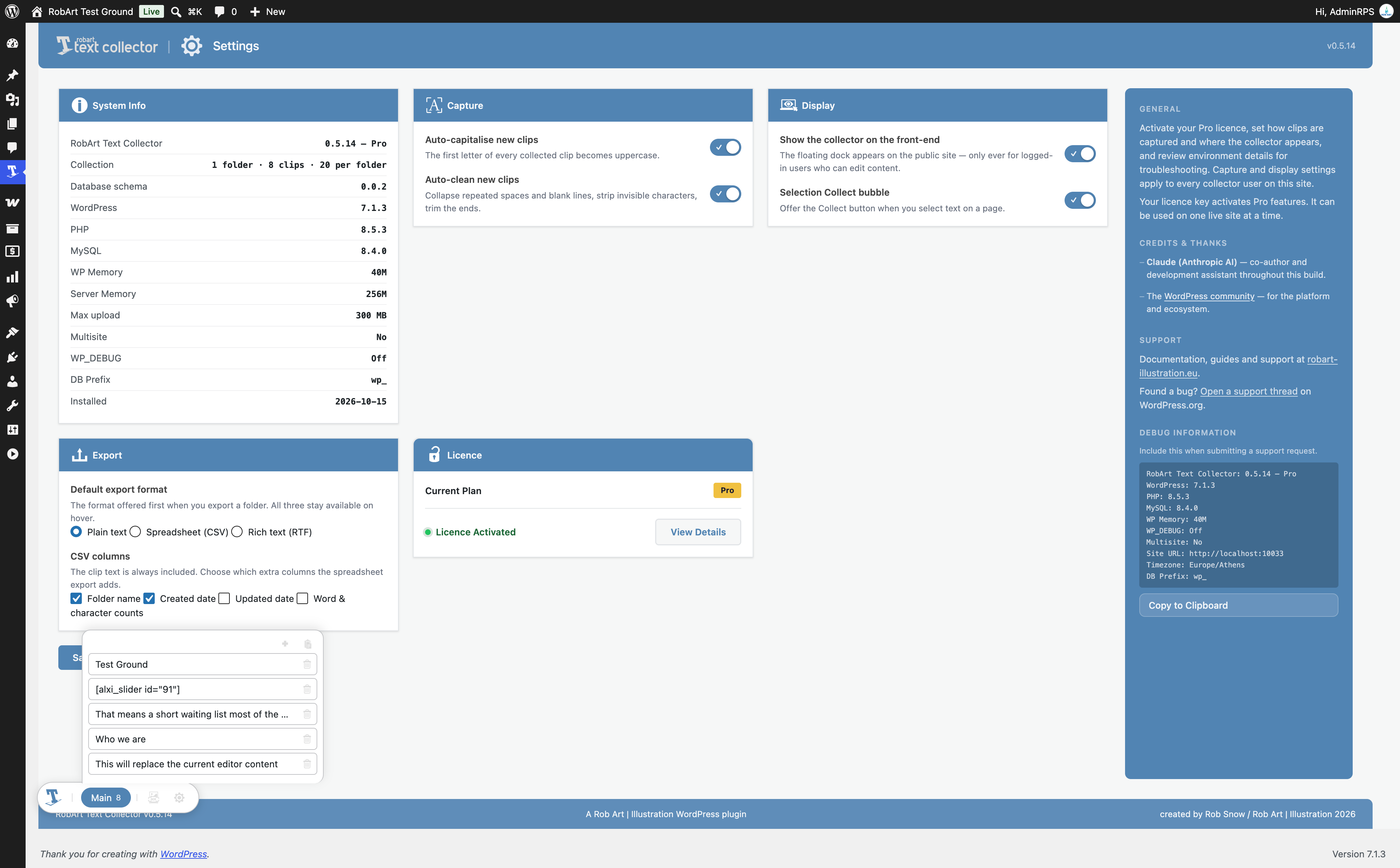The height and width of the screenshot is (868, 1400).
Task: Toggle Auto-capitalise new clips
Action: (725, 147)
